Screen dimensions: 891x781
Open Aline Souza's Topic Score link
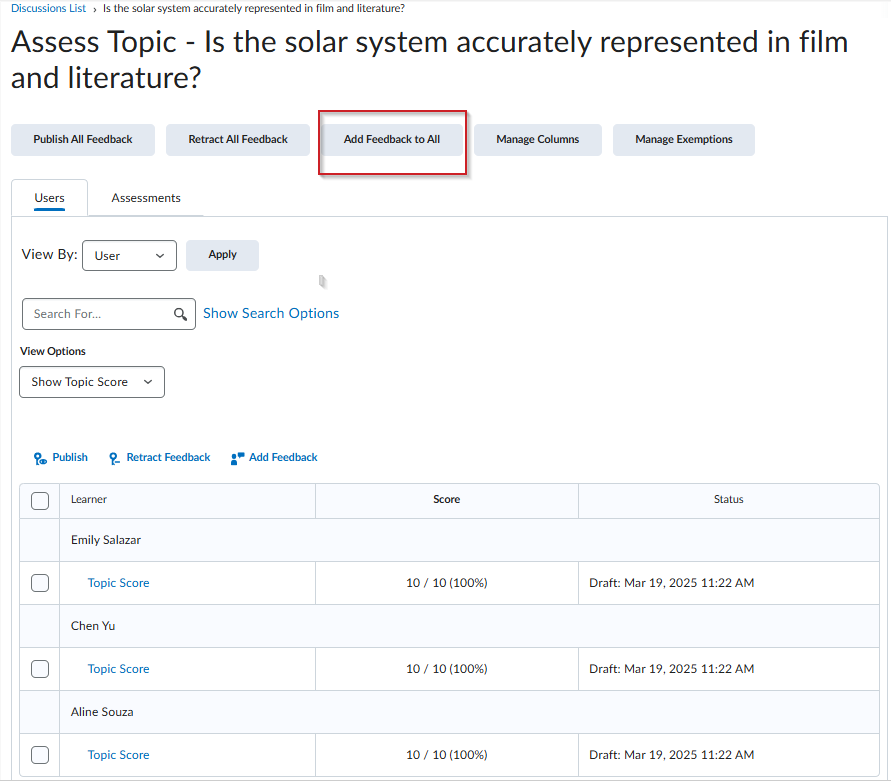(118, 755)
